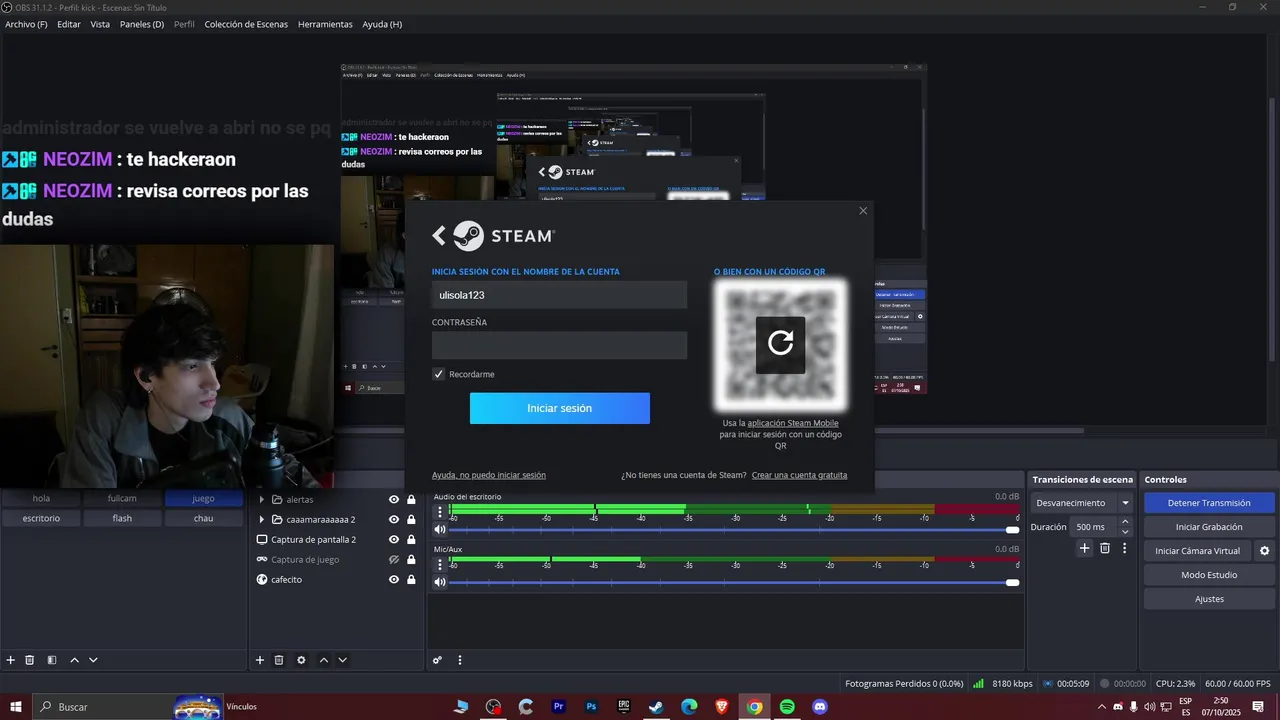1280x720 pixels.
Task: Decrease the transition duration with the down stepper
Action: (x=1125, y=532)
